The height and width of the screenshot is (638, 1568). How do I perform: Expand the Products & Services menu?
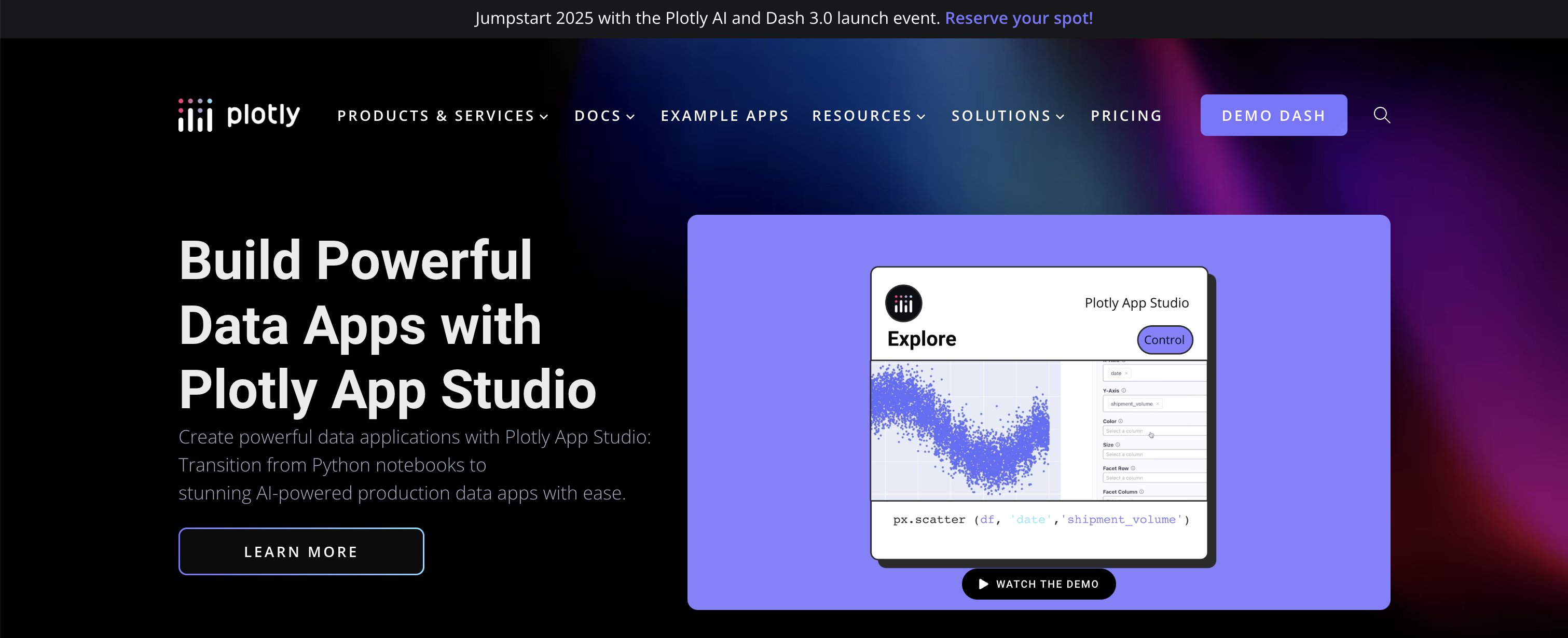coord(443,116)
